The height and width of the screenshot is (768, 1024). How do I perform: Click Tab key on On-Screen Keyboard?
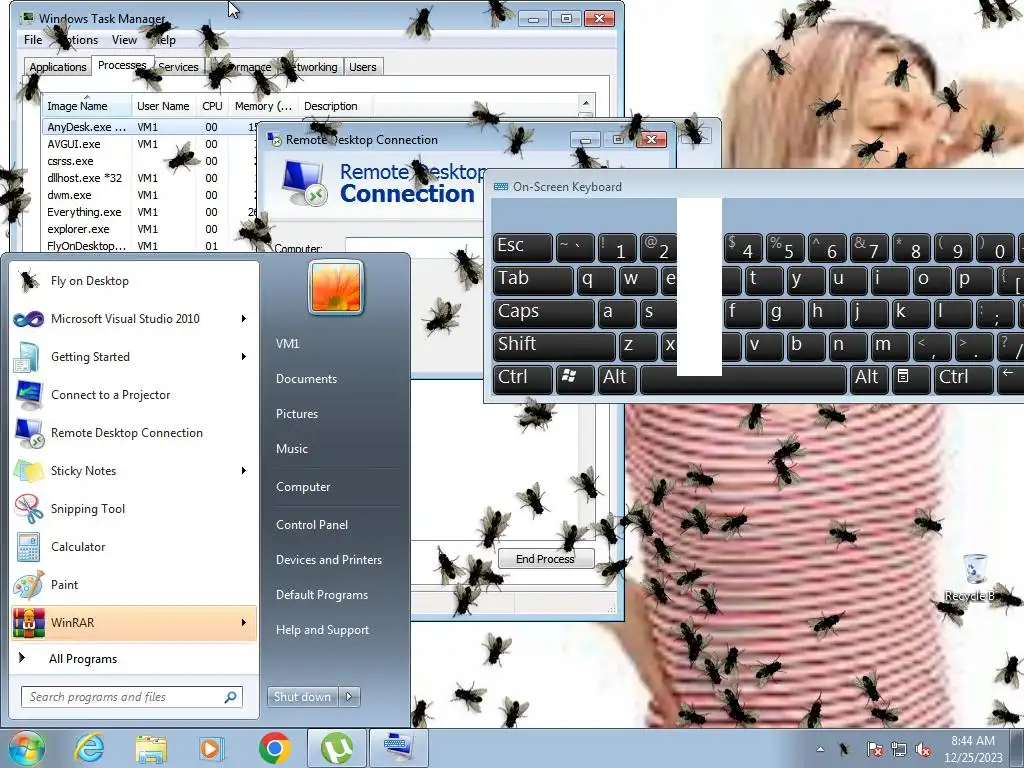(x=533, y=280)
